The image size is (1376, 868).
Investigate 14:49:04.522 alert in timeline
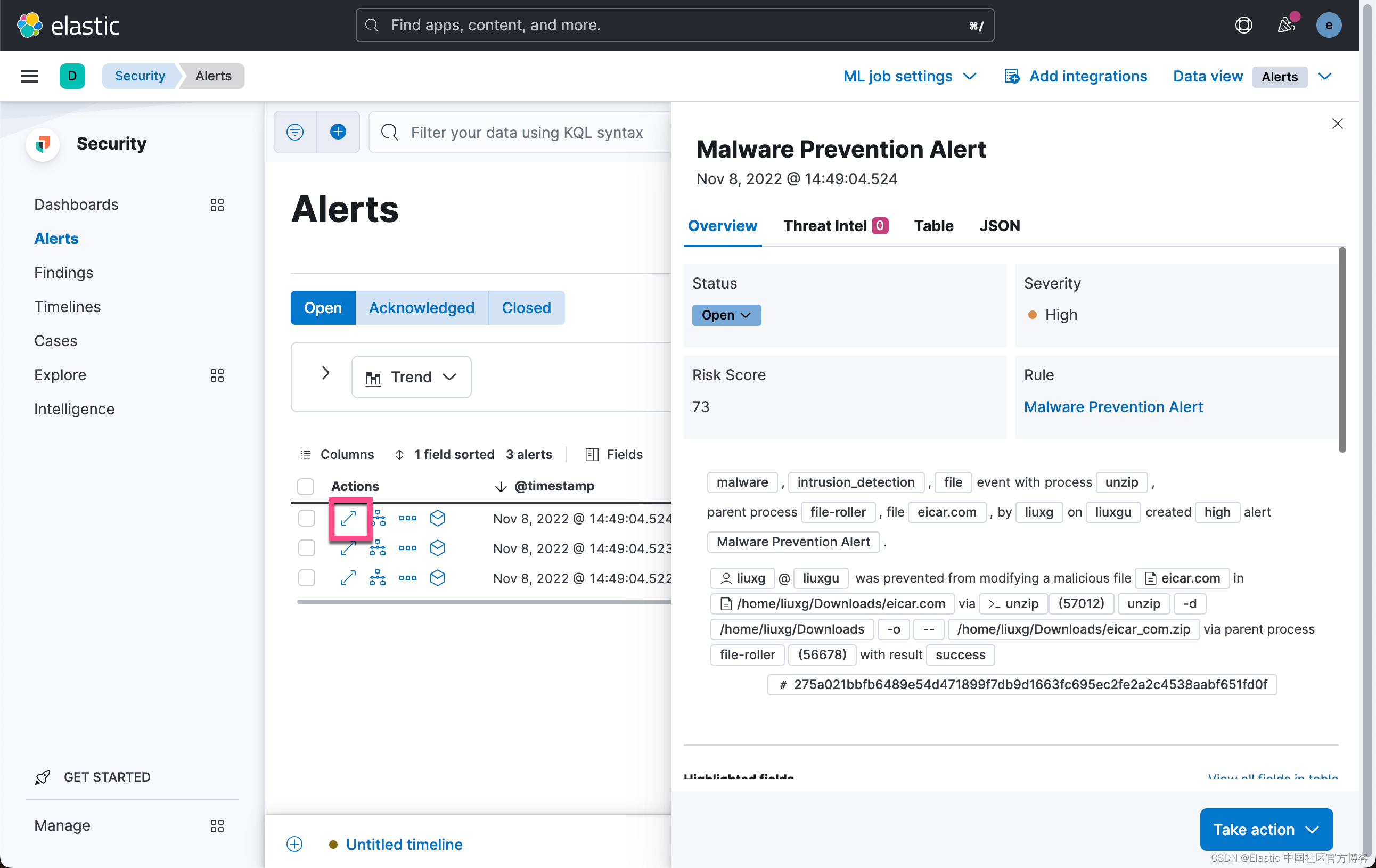pyautogui.click(x=438, y=578)
